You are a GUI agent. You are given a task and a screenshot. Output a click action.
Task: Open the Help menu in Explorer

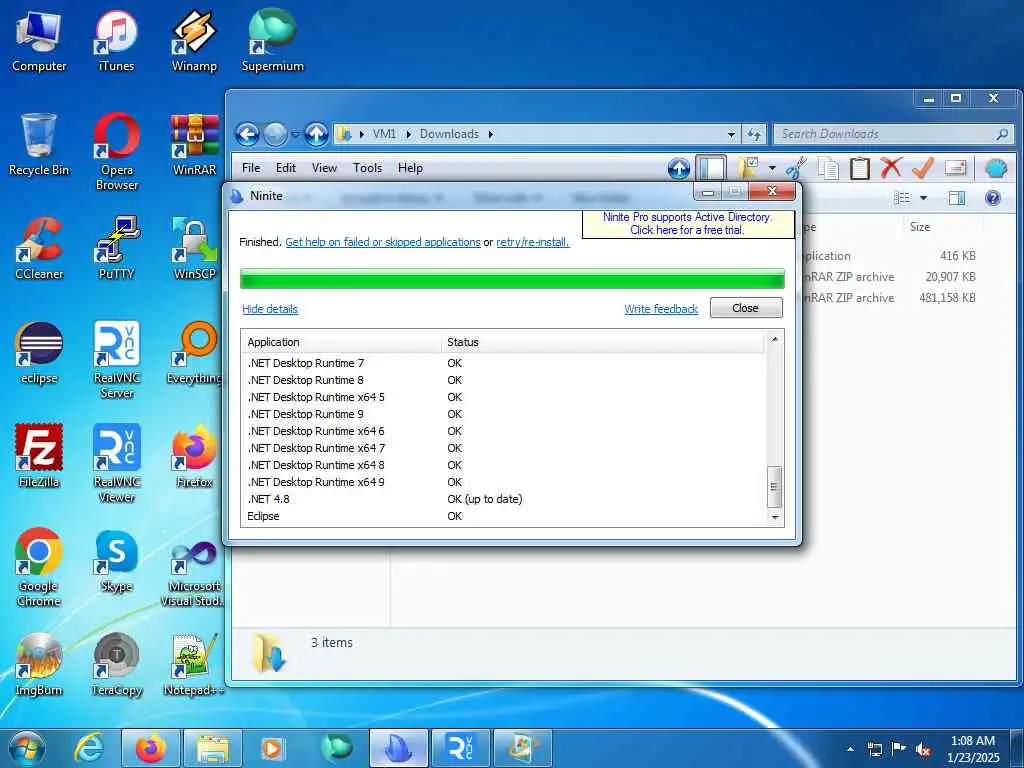[x=410, y=168]
